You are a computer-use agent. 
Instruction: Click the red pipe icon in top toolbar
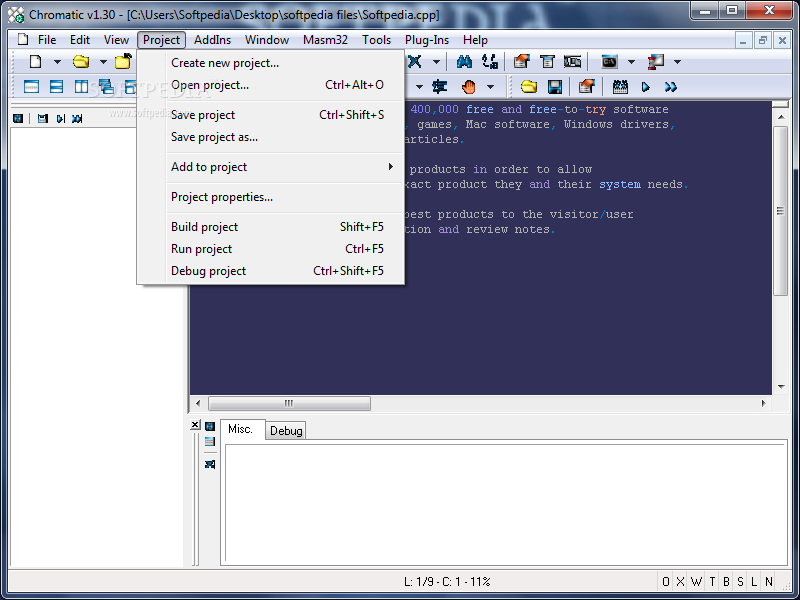656,62
